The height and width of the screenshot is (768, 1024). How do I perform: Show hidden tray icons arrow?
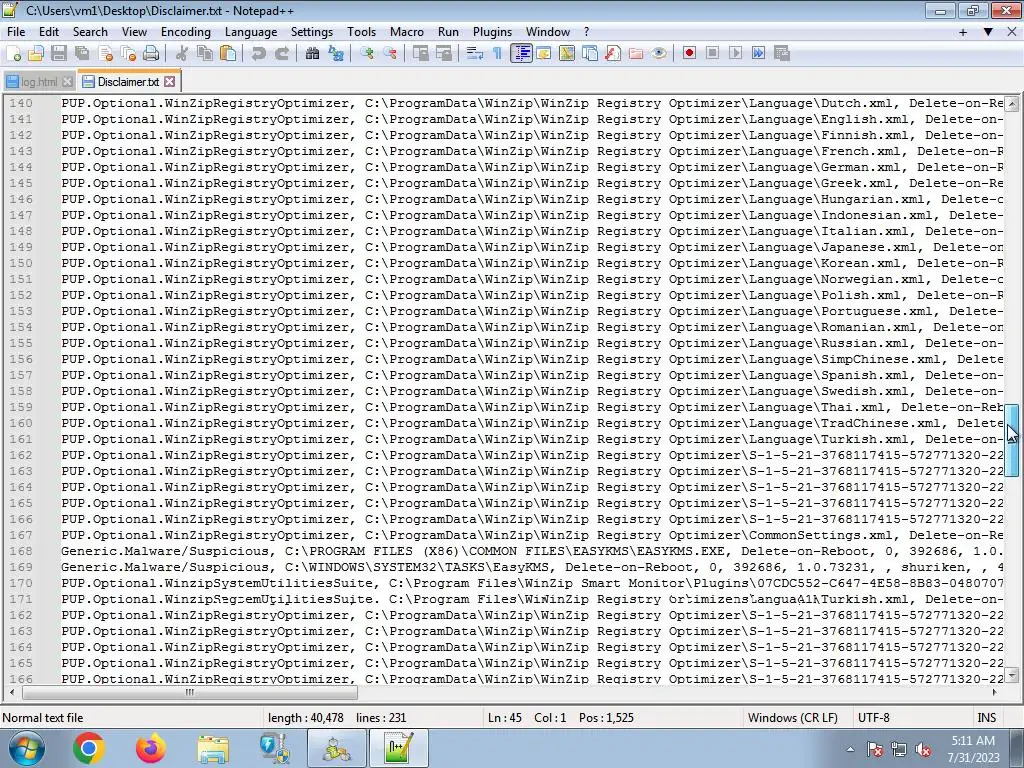850,749
